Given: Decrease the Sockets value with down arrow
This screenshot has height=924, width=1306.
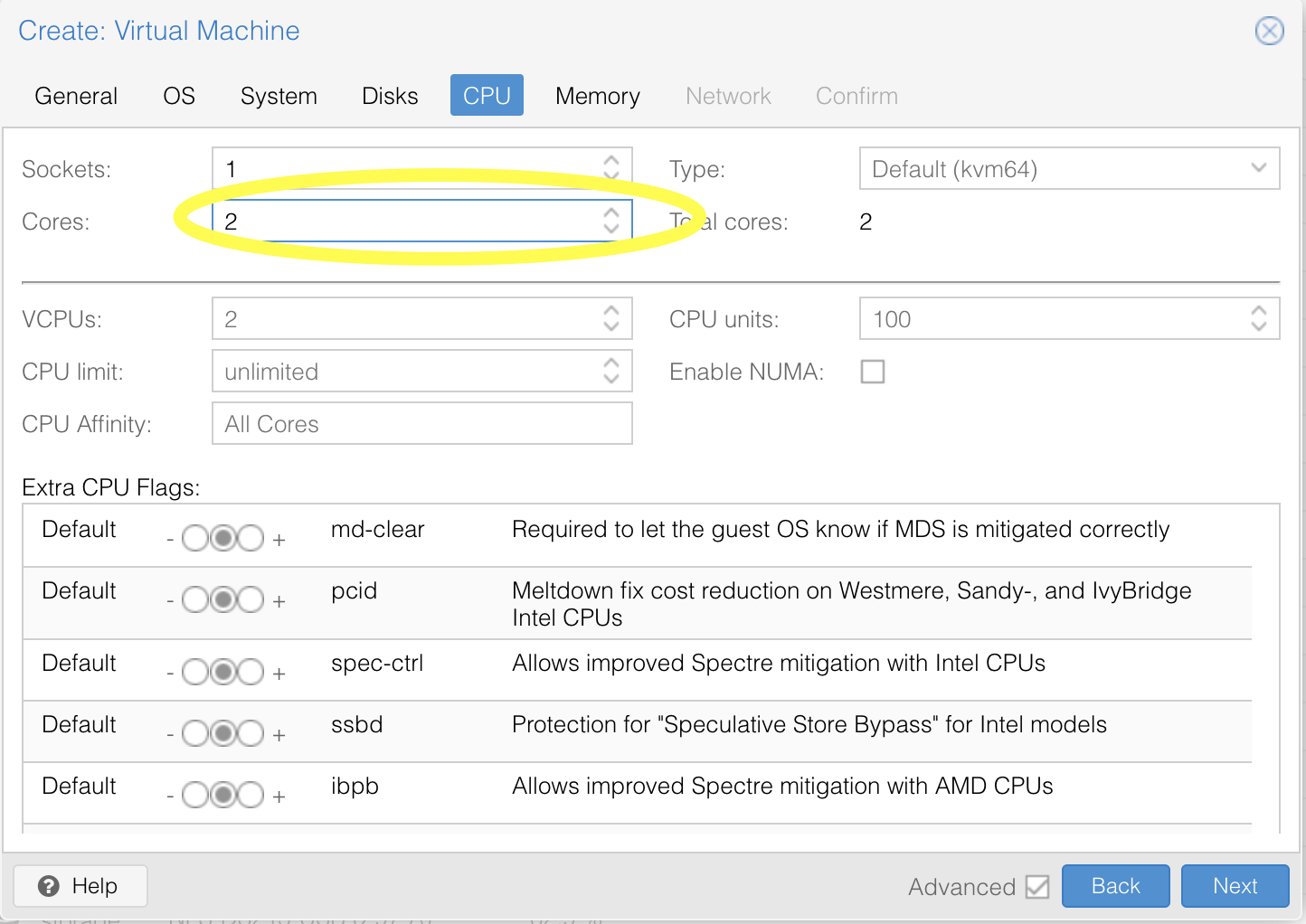Looking at the screenshot, I should coord(611,176).
